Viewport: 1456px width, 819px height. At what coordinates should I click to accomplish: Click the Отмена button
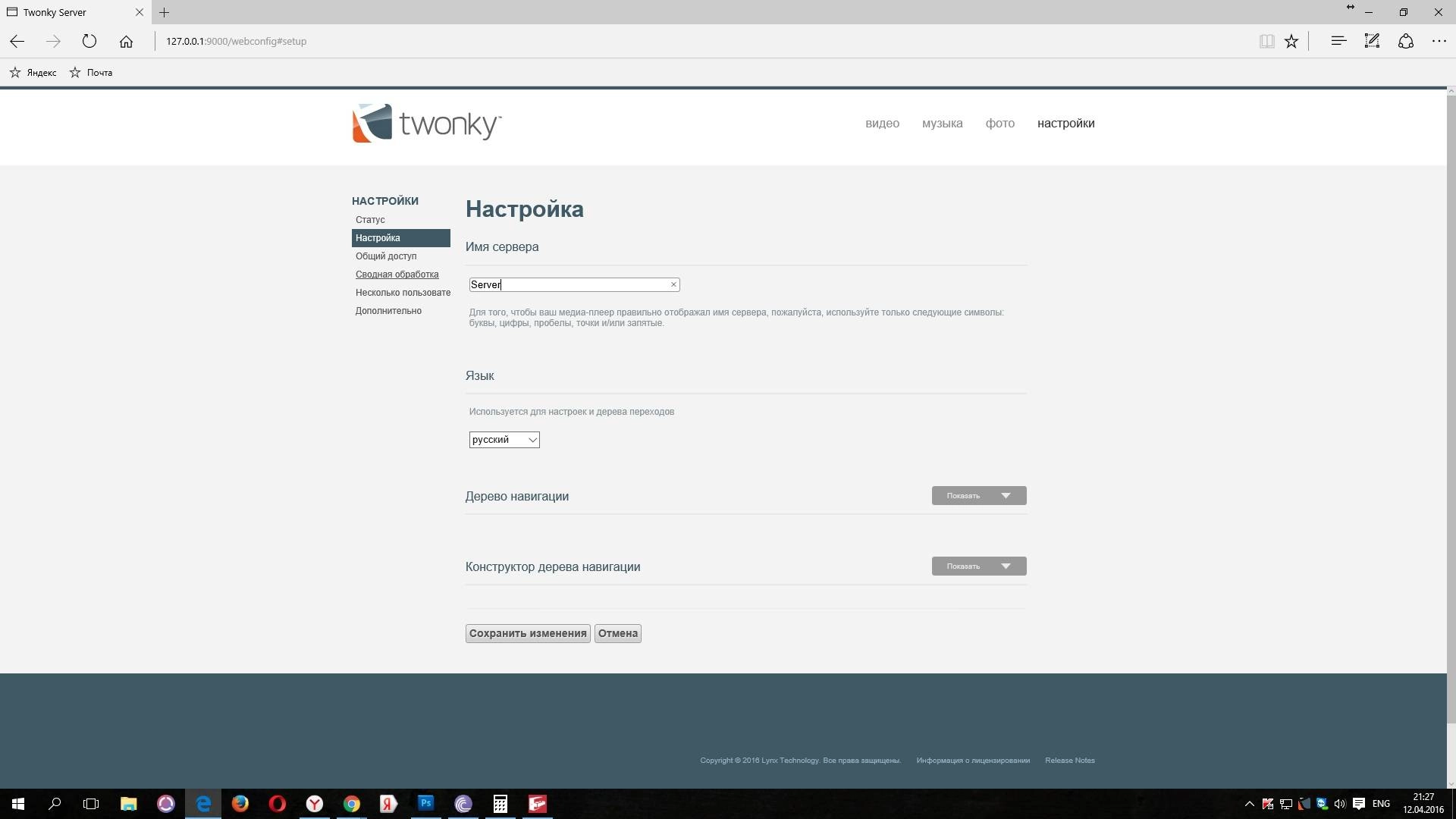point(618,633)
